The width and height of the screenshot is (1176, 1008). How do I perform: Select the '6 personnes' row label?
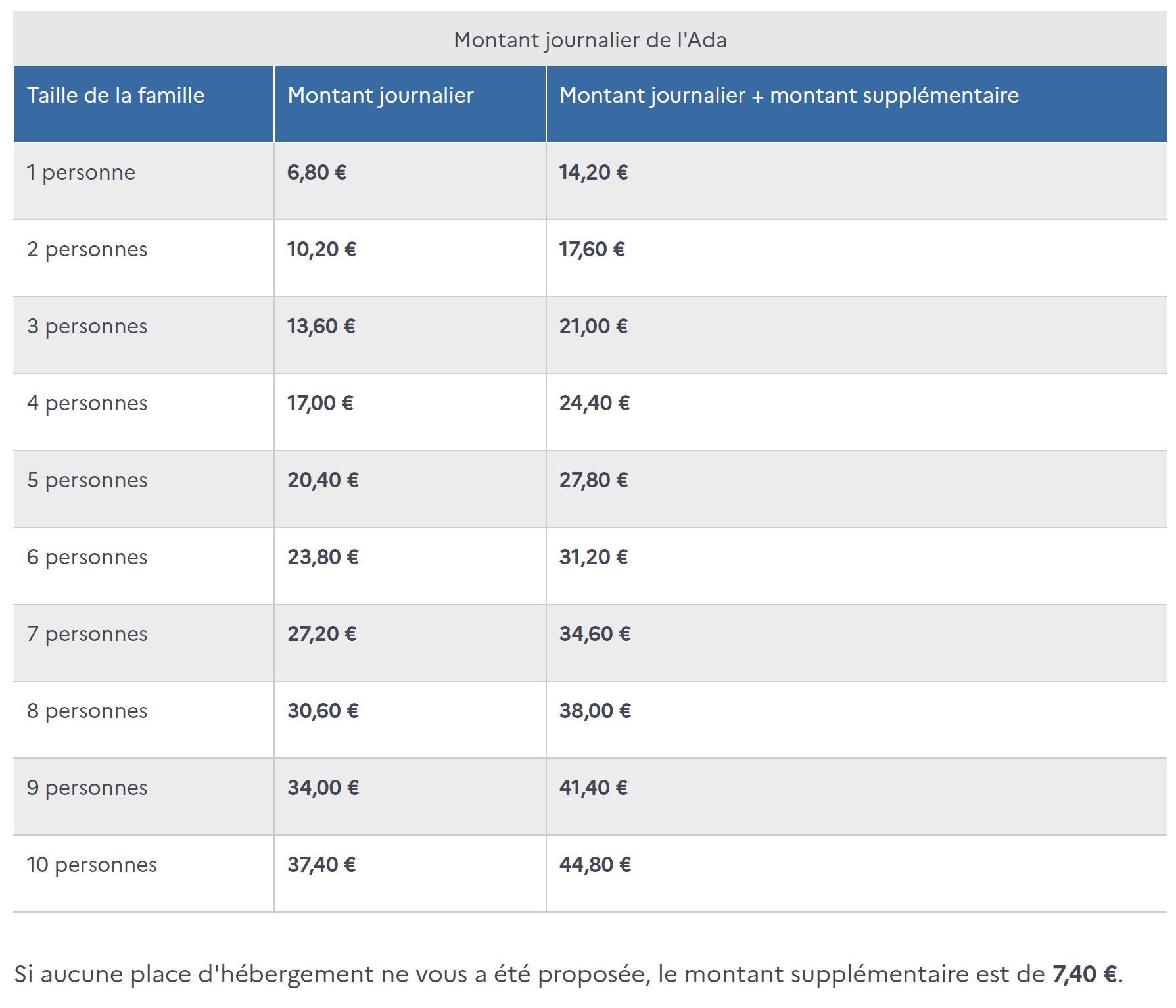(87, 557)
